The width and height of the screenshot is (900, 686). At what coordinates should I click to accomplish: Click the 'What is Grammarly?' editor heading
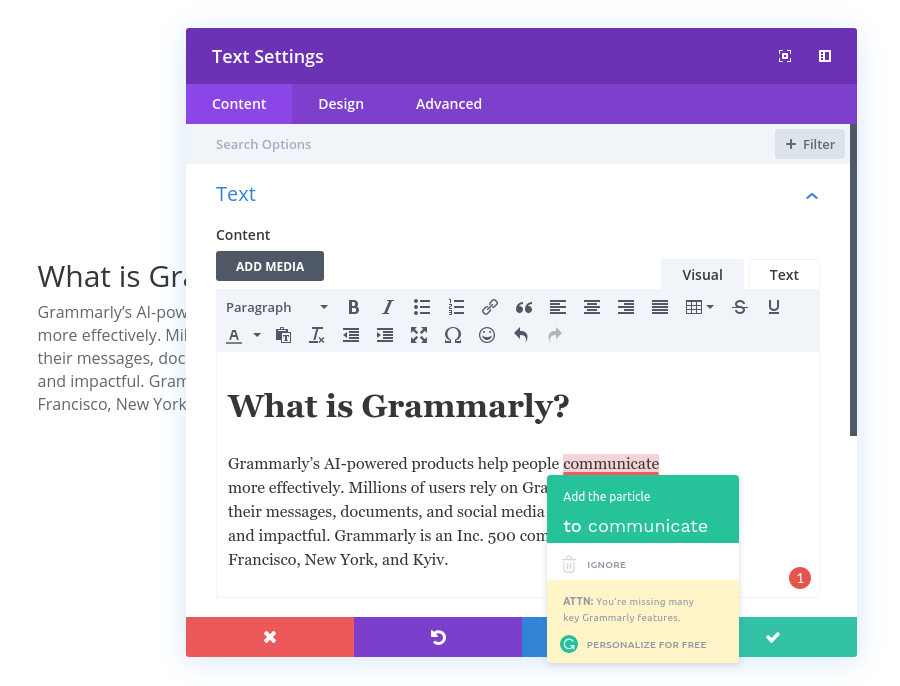398,406
